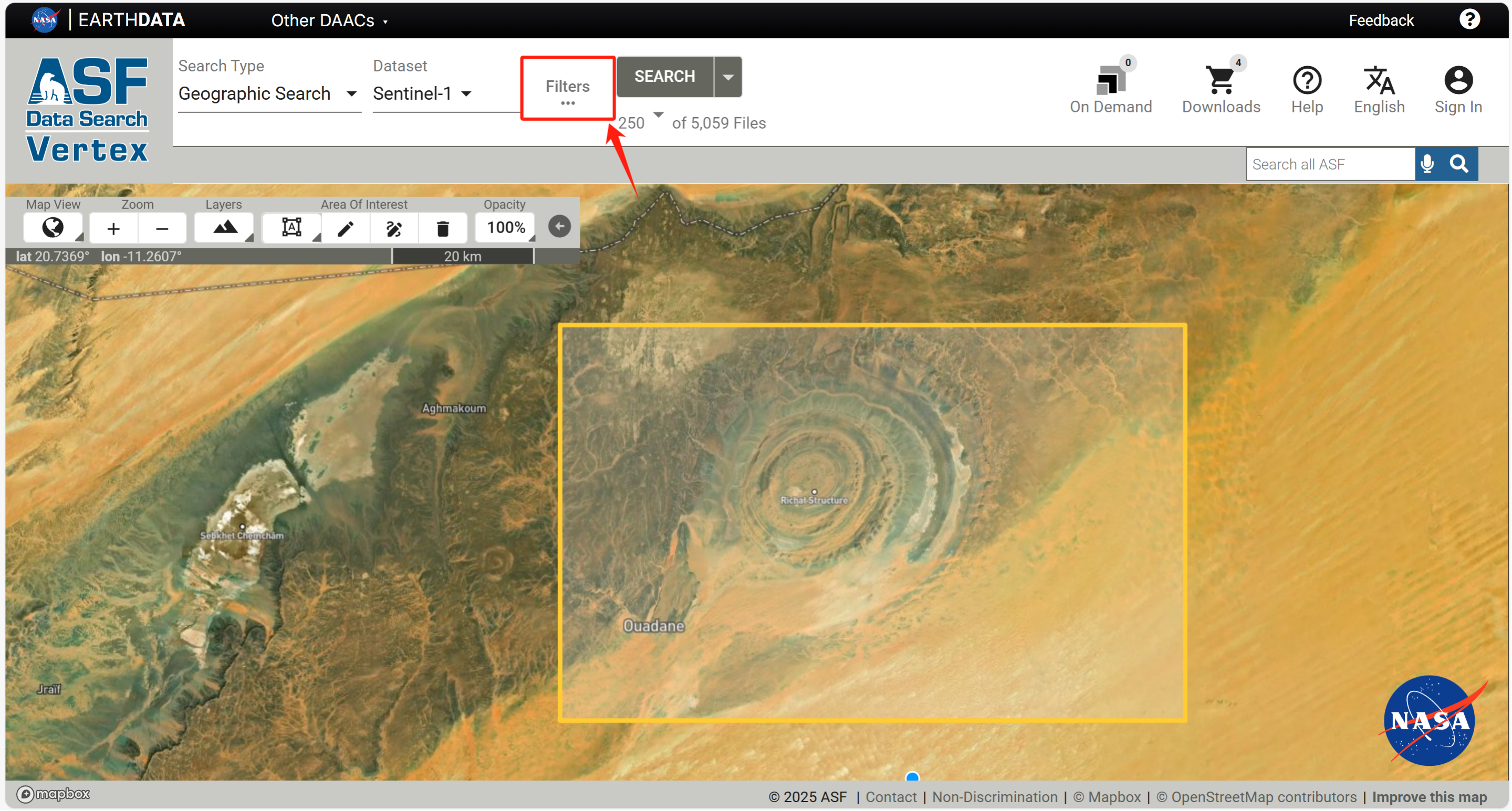Zoom out the map with minus
Image resolution: width=1512 pixels, height=811 pixels.
[162, 228]
